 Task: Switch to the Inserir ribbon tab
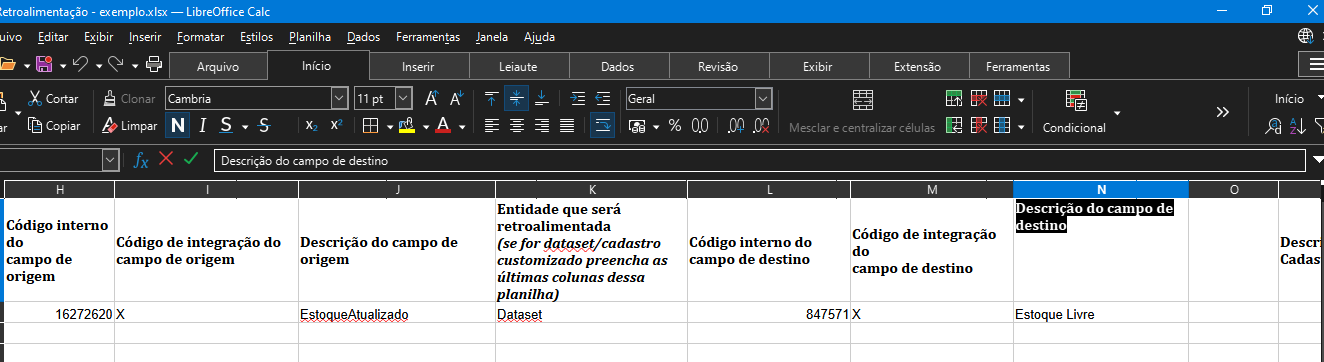[x=418, y=67]
